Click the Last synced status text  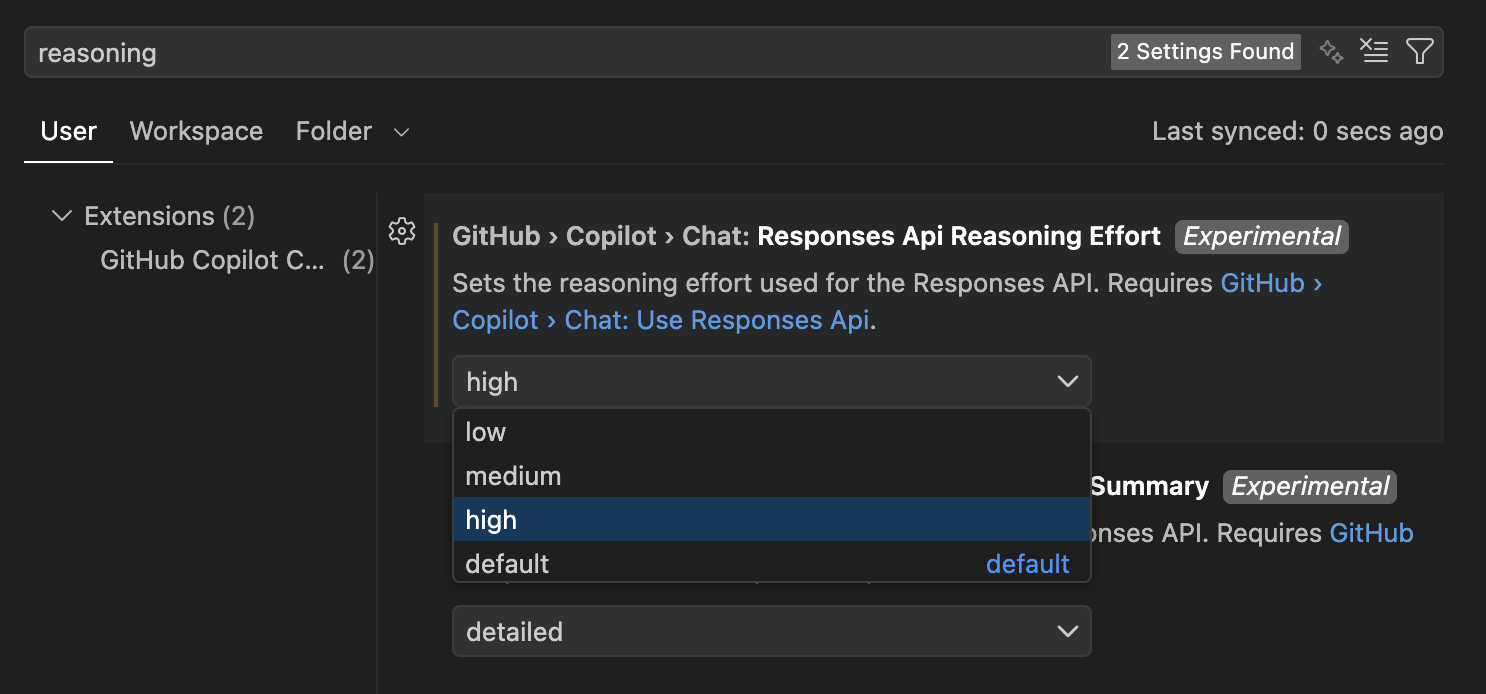(x=1297, y=131)
